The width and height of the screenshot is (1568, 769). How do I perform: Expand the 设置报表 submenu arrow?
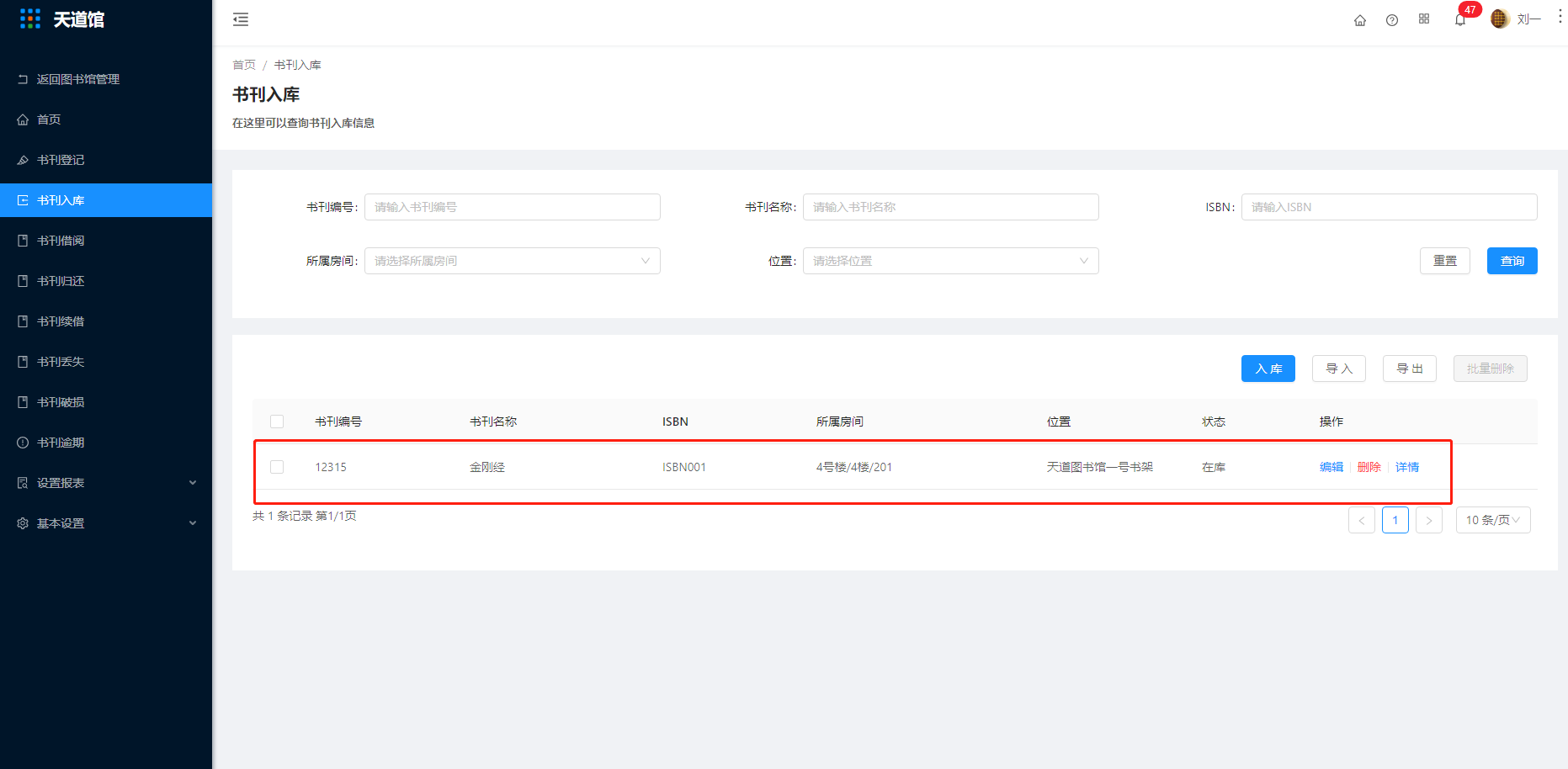[x=193, y=483]
